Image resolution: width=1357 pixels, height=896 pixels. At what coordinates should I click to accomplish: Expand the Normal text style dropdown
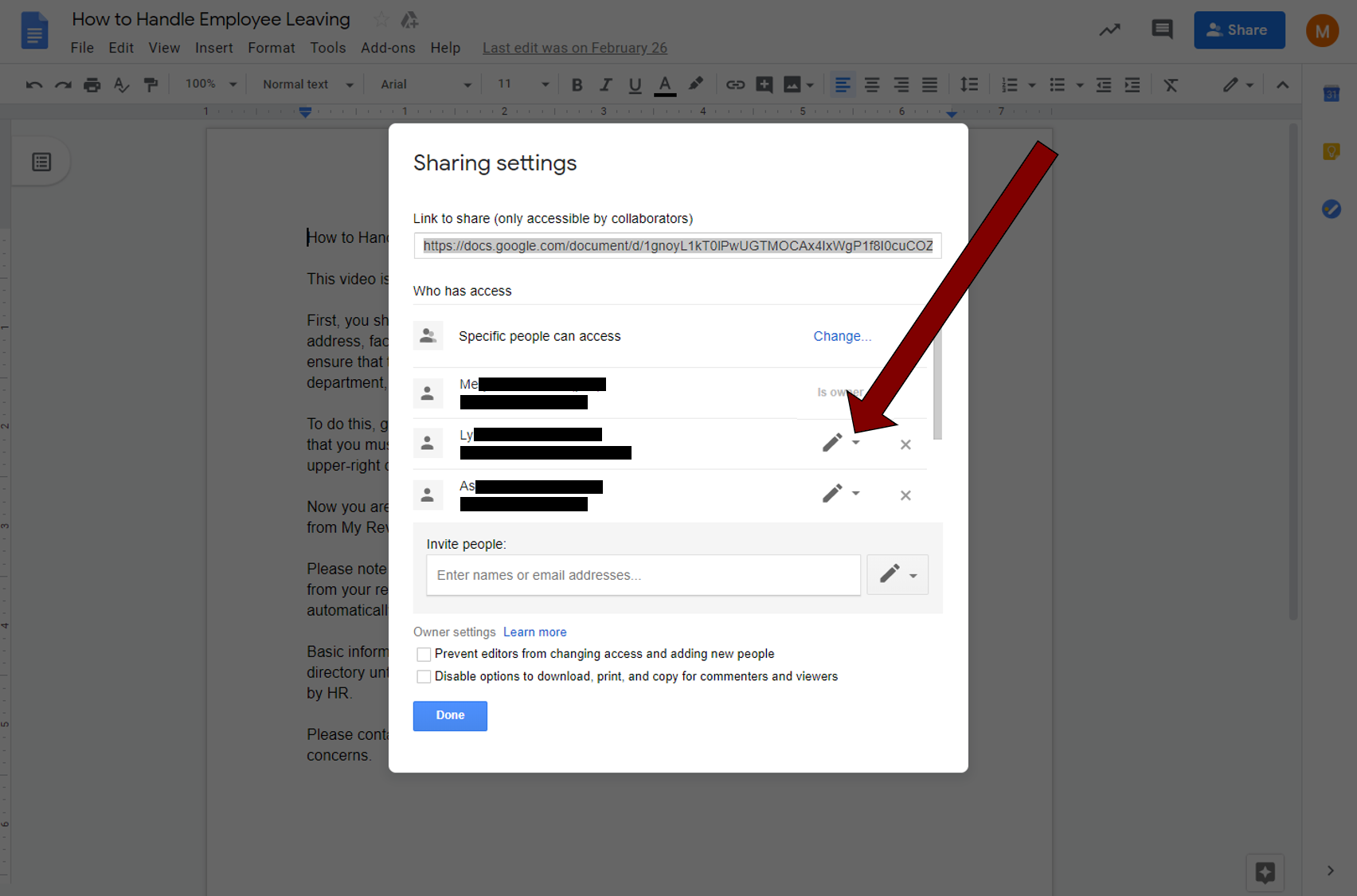pyautogui.click(x=307, y=84)
